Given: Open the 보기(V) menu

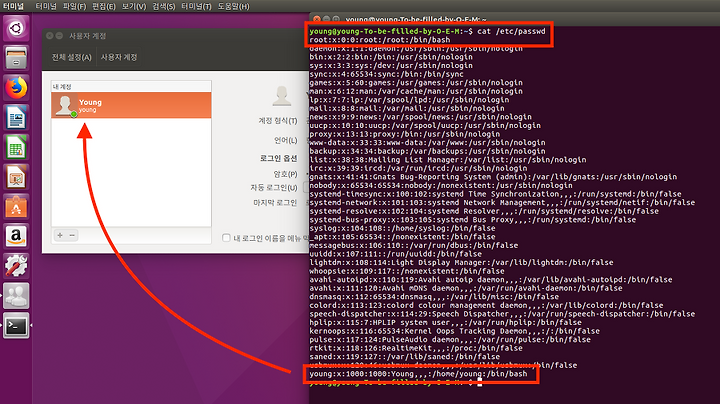Looking at the screenshot, I should (134, 6).
